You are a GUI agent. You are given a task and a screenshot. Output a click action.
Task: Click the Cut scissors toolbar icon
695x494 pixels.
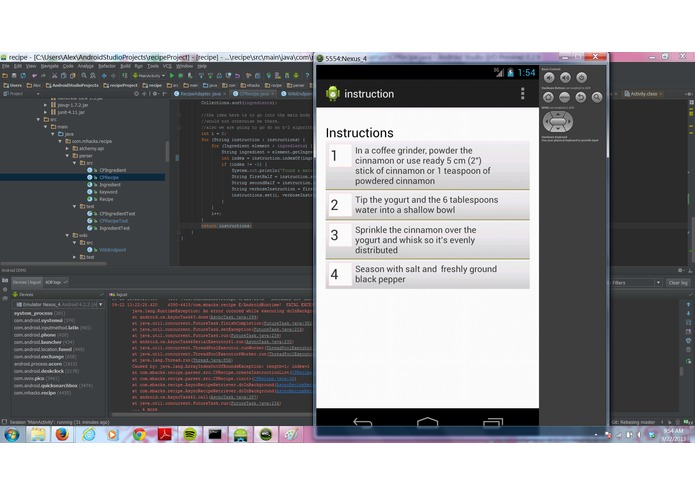(55, 76)
